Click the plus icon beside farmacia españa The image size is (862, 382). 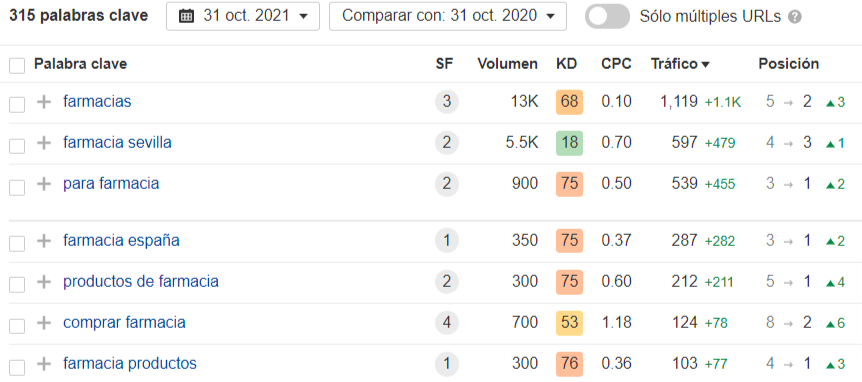pos(43,241)
